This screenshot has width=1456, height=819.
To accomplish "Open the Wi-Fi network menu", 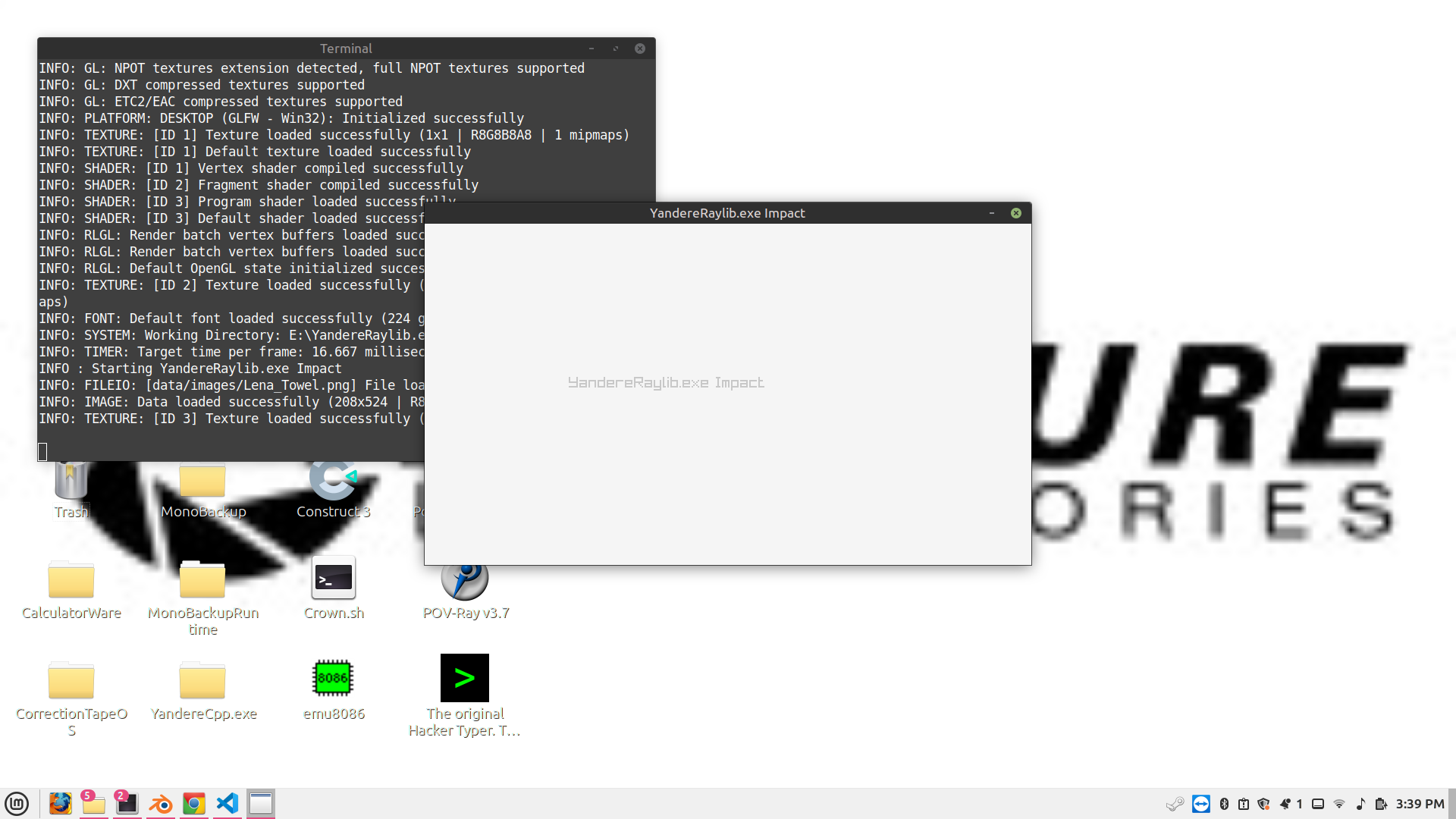I will coord(1339,804).
